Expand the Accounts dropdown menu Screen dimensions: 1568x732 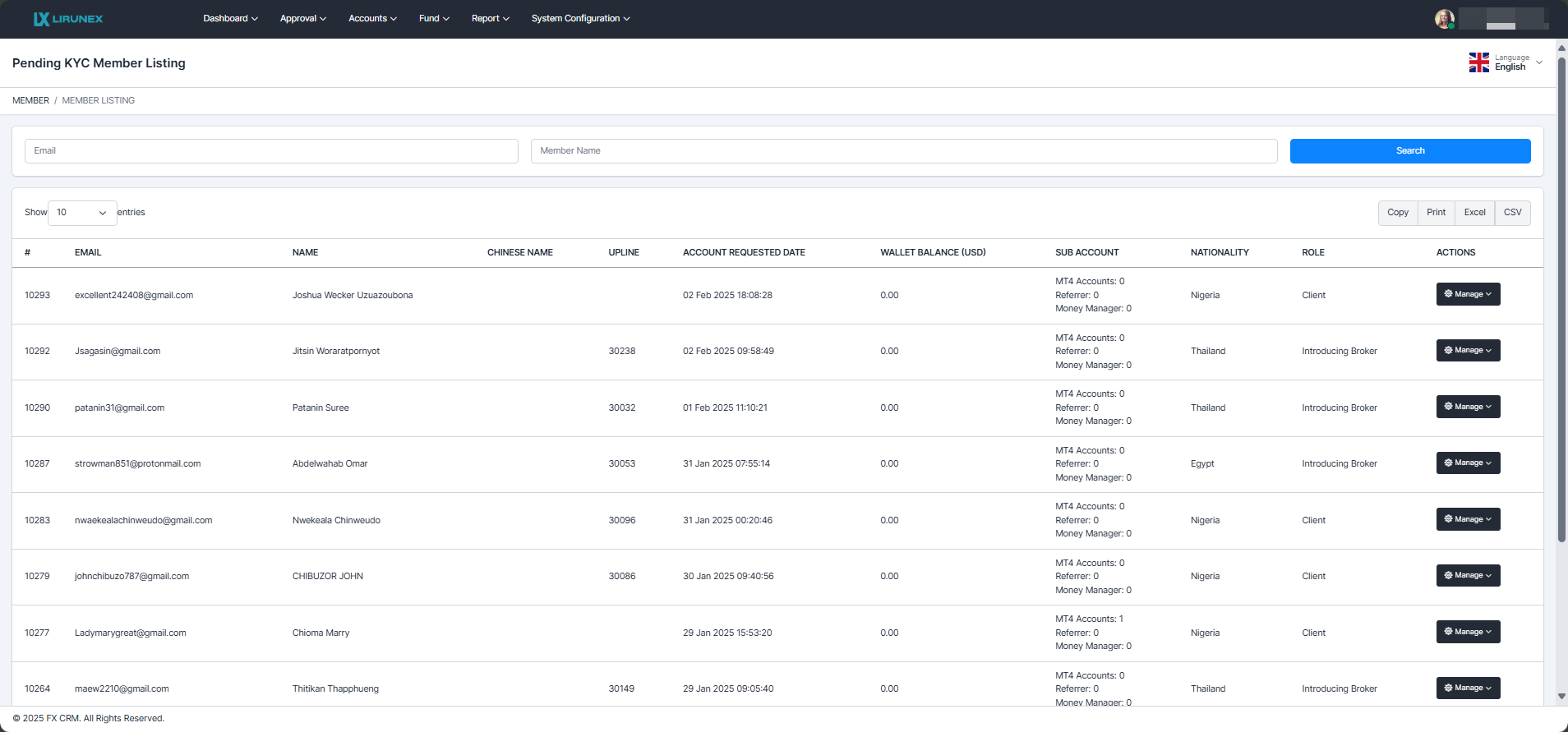coord(372,19)
